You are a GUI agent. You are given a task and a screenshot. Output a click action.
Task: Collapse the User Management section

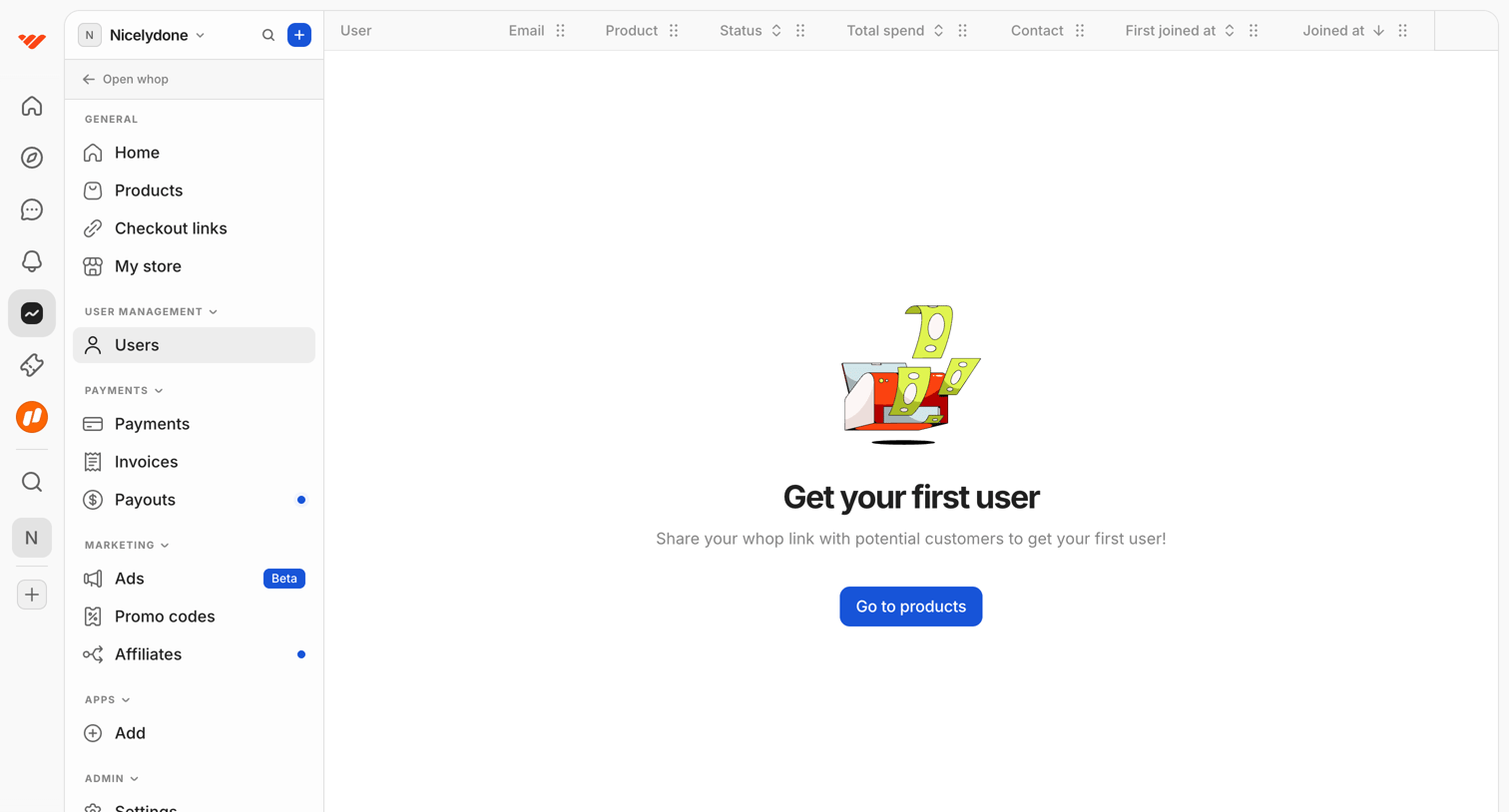click(151, 312)
